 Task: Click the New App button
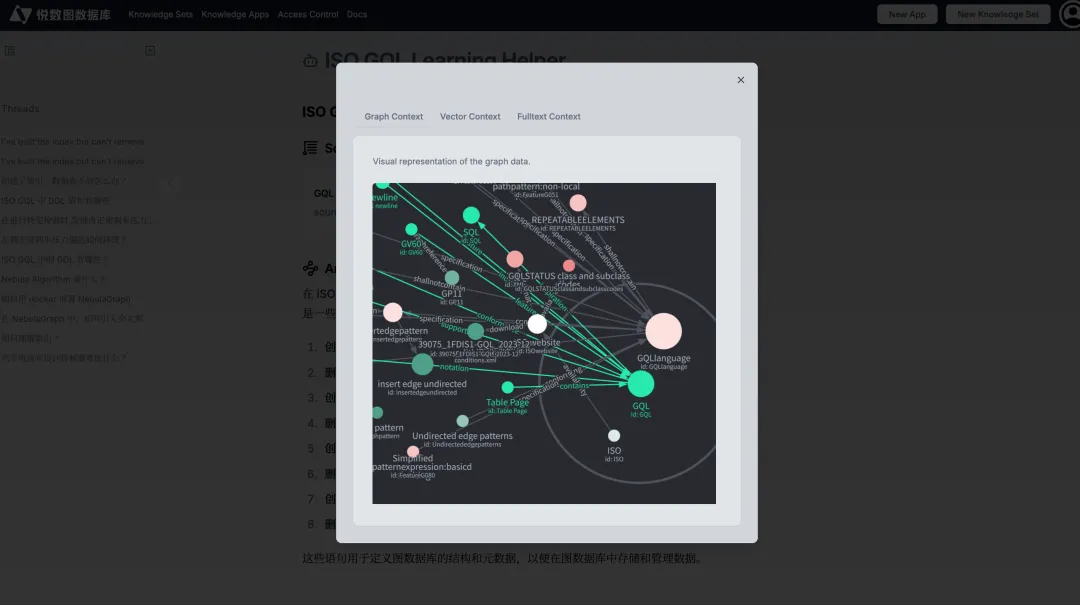click(907, 14)
